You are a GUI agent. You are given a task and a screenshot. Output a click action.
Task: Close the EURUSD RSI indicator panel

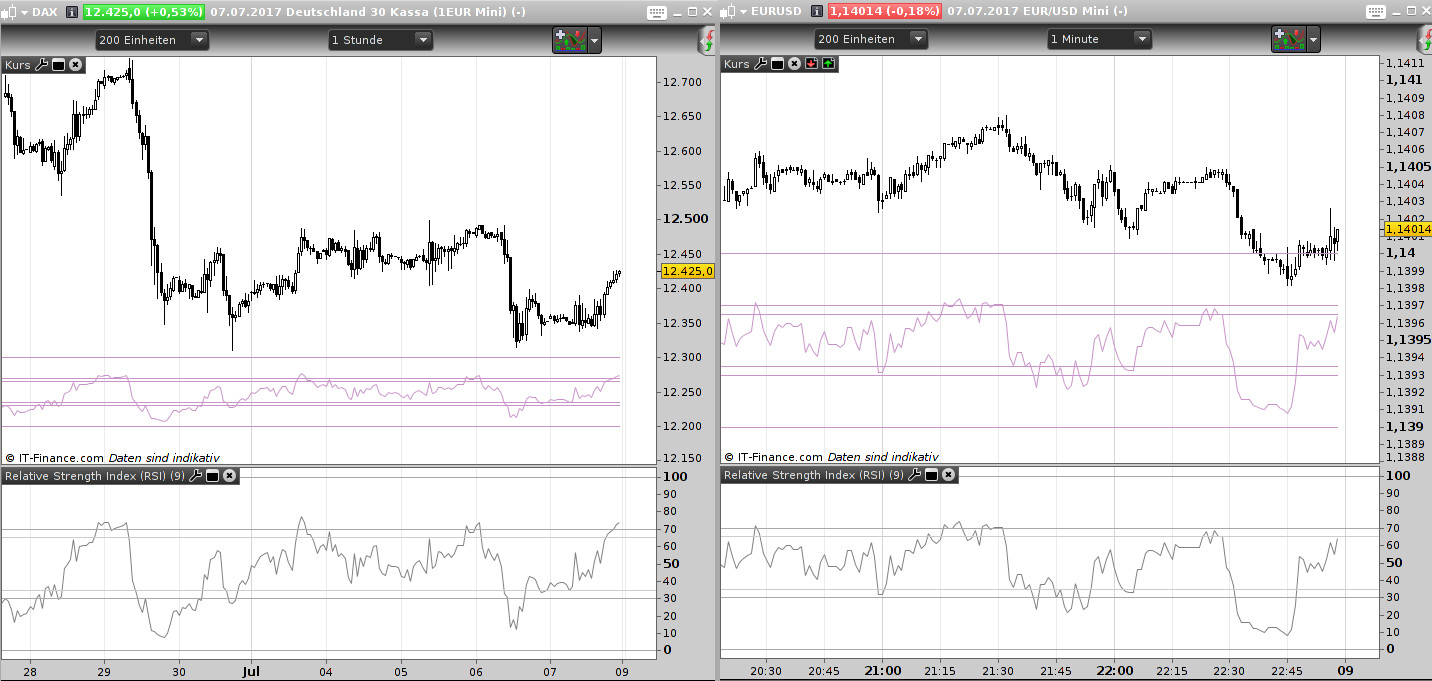(948, 475)
